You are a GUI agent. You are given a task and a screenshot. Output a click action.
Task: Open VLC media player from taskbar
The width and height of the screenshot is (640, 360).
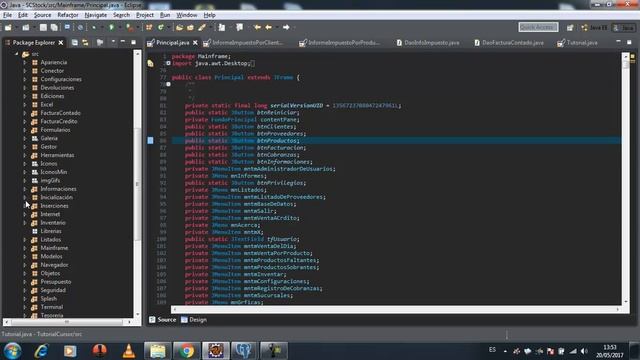[129, 351]
